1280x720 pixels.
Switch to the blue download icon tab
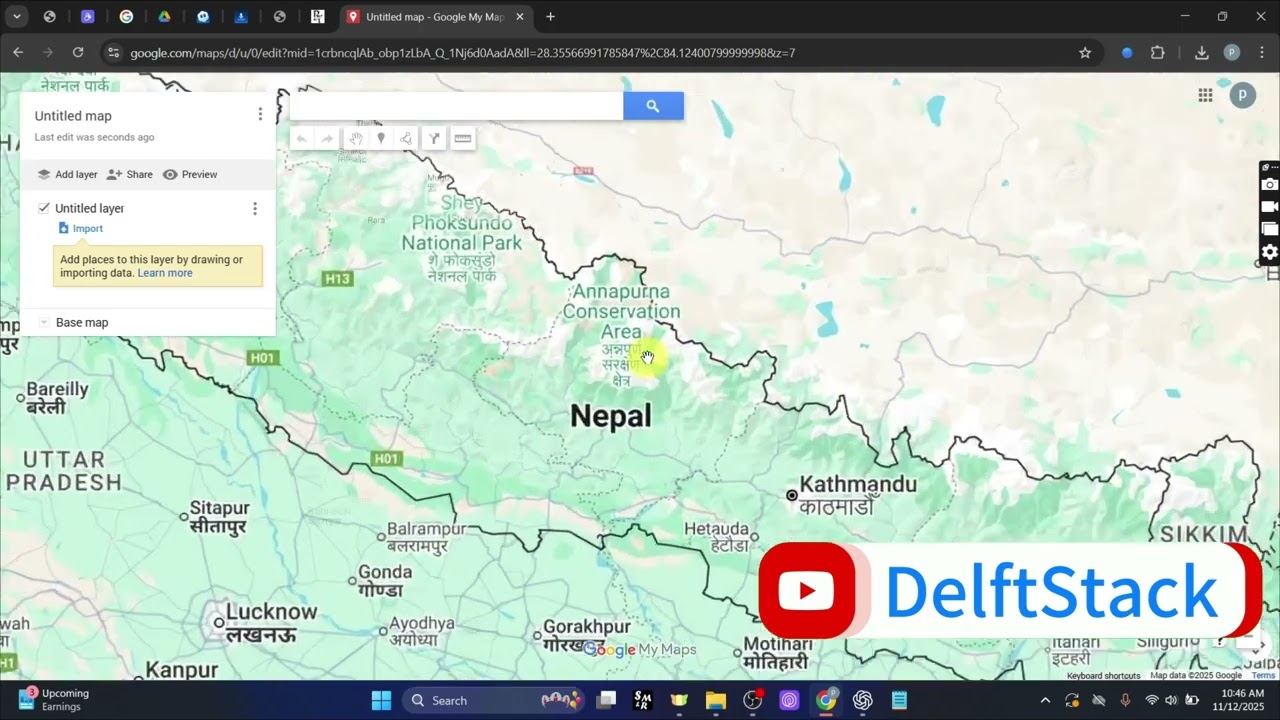(241, 17)
